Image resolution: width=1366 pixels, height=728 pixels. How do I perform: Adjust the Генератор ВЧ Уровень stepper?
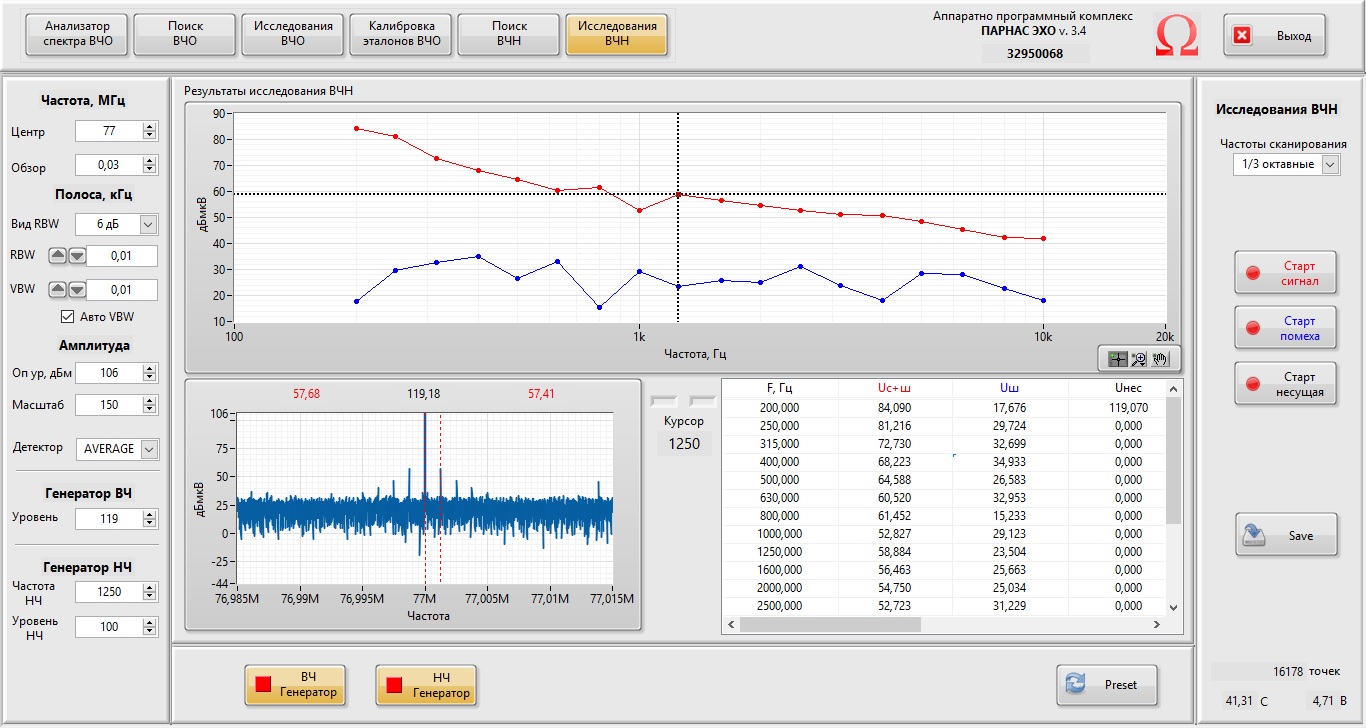tap(150, 518)
